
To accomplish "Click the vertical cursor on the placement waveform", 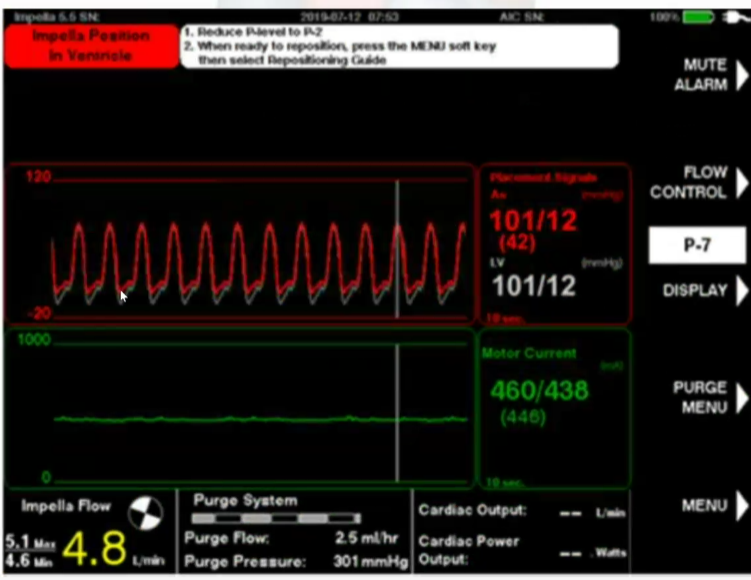I will pos(397,250).
